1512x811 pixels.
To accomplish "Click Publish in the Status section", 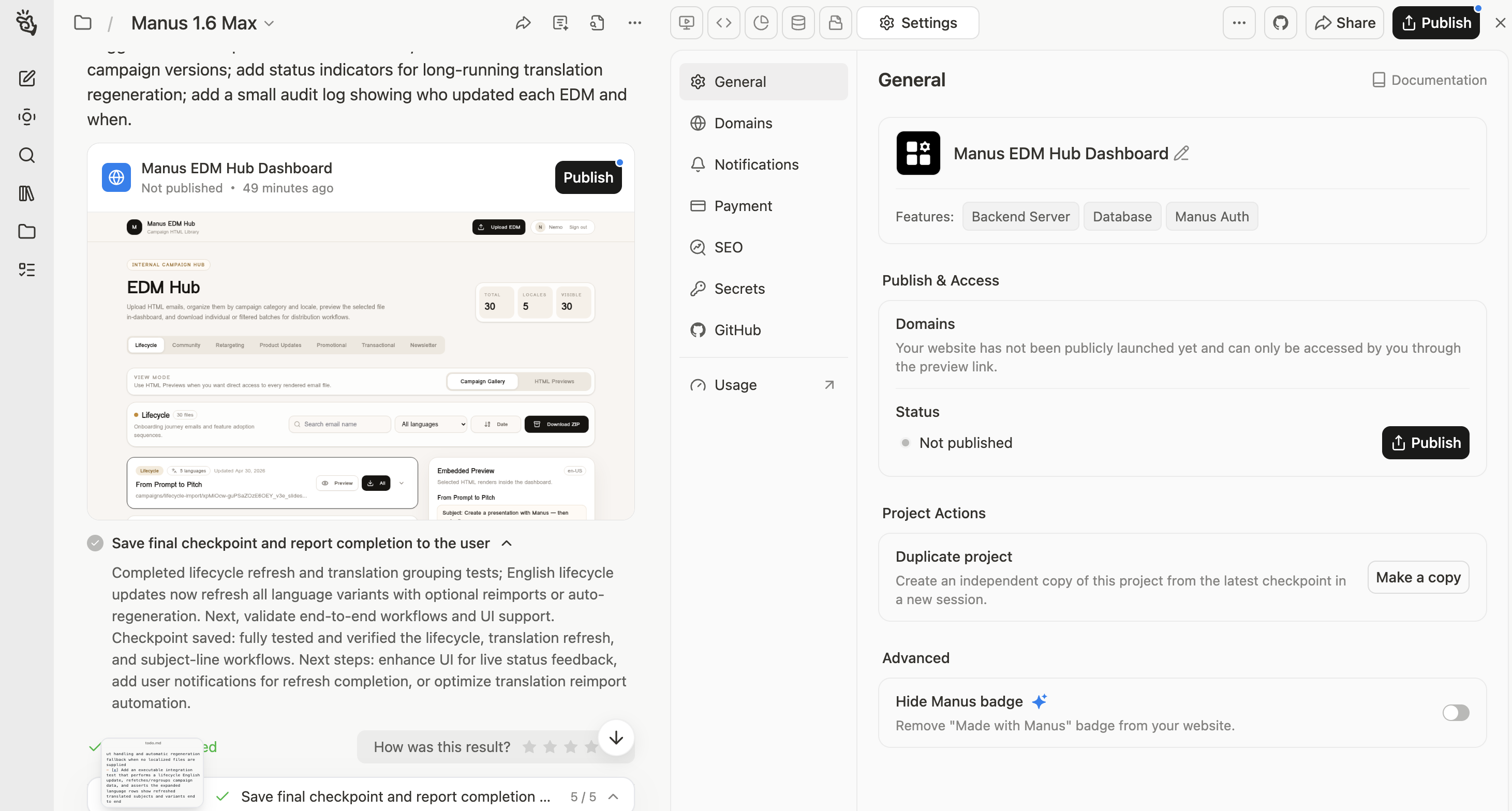I will click(x=1425, y=442).
